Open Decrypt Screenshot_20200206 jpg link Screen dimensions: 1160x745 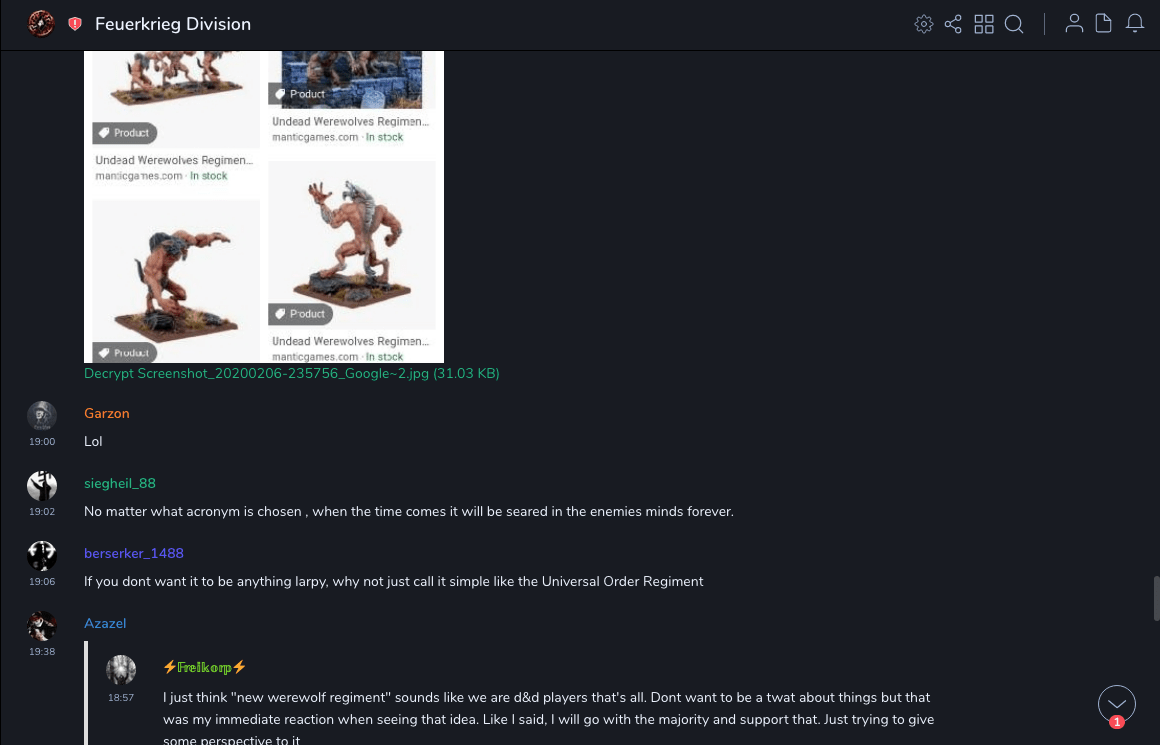pos(291,374)
